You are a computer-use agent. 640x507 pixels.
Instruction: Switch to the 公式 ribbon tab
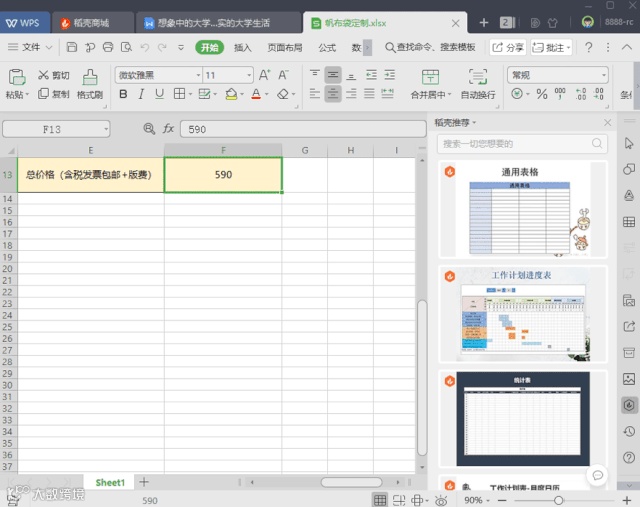327,48
